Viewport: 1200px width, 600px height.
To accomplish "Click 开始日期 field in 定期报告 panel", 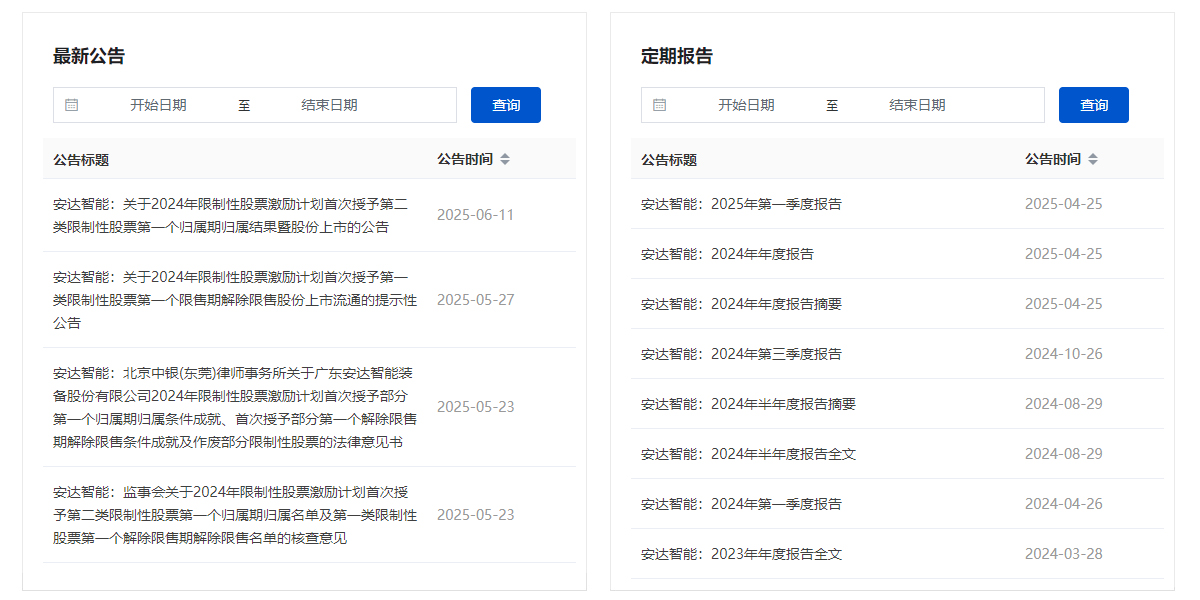I will 746,105.
